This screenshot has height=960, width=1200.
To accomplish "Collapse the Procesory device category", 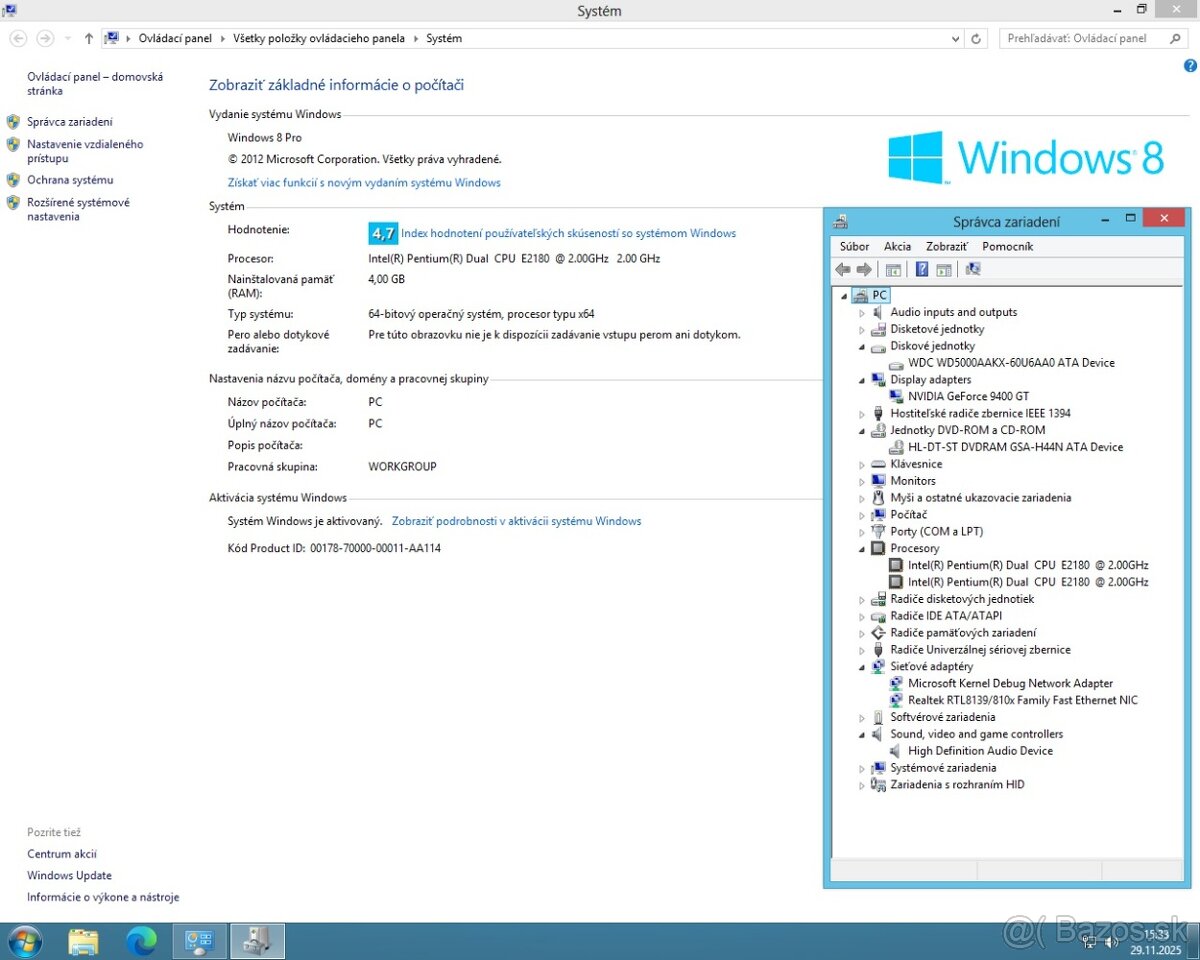I will tap(862, 549).
